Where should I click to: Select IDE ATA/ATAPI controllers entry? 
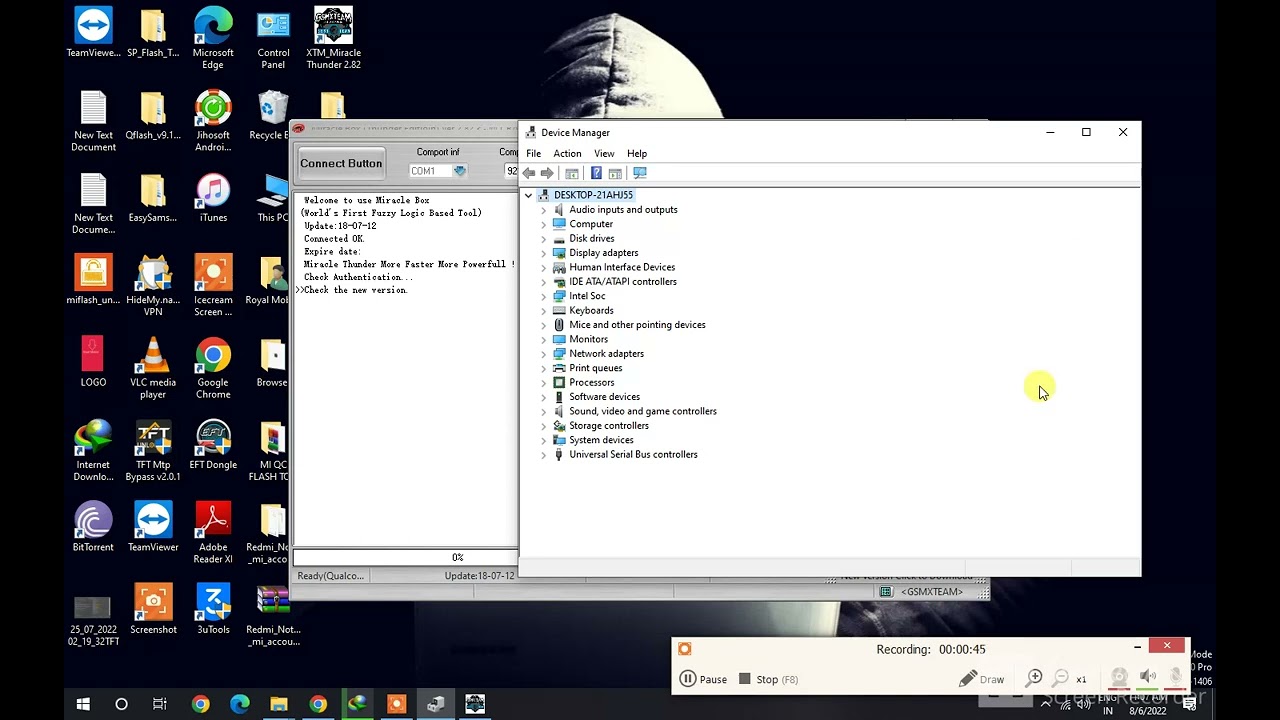pos(623,282)
